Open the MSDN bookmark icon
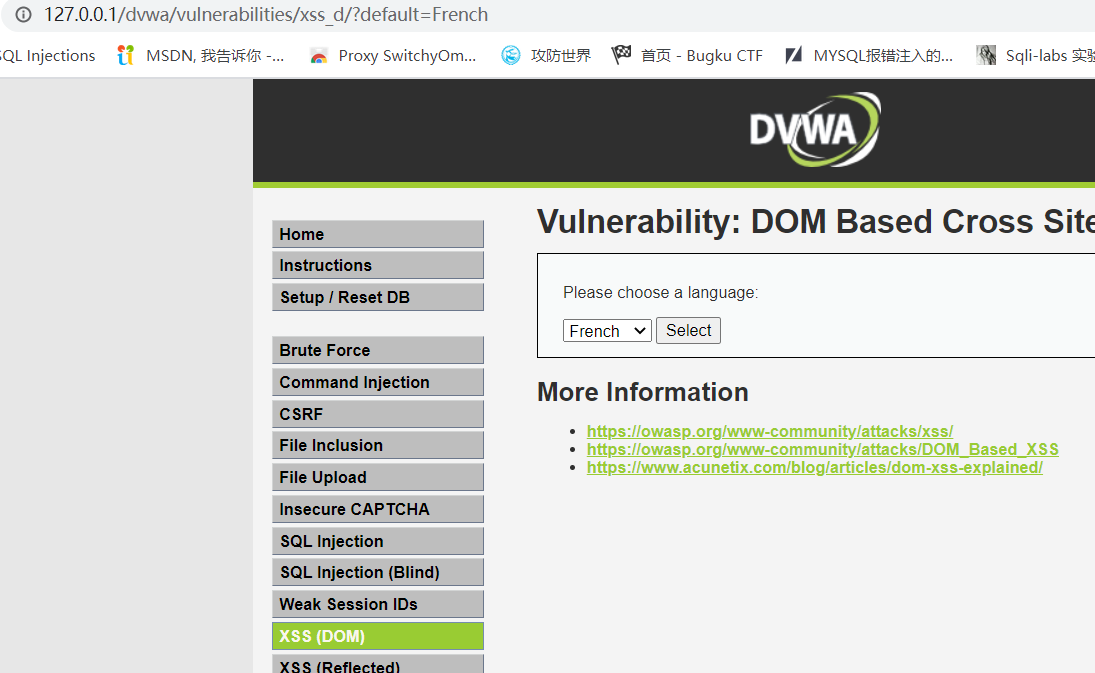Viewport: 1095px width, 673px height. (125, 56)
